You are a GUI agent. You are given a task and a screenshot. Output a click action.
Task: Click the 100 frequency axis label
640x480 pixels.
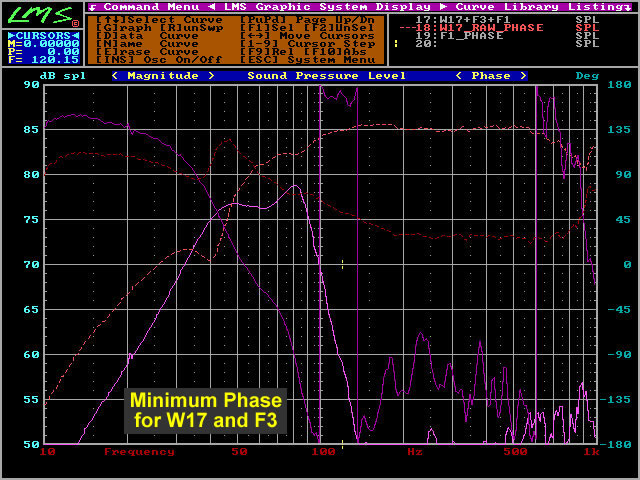click(324, 452)
